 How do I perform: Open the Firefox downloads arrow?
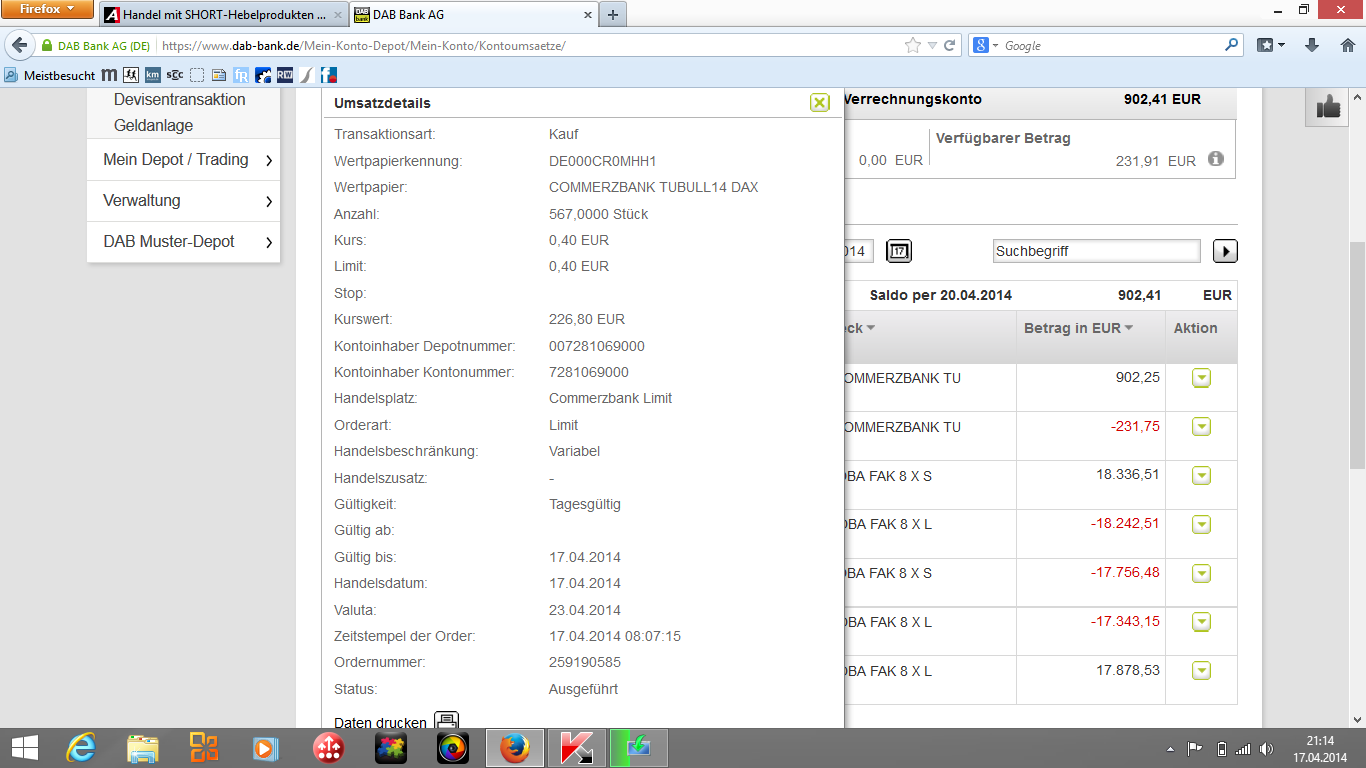click(x=1312, y=45)
